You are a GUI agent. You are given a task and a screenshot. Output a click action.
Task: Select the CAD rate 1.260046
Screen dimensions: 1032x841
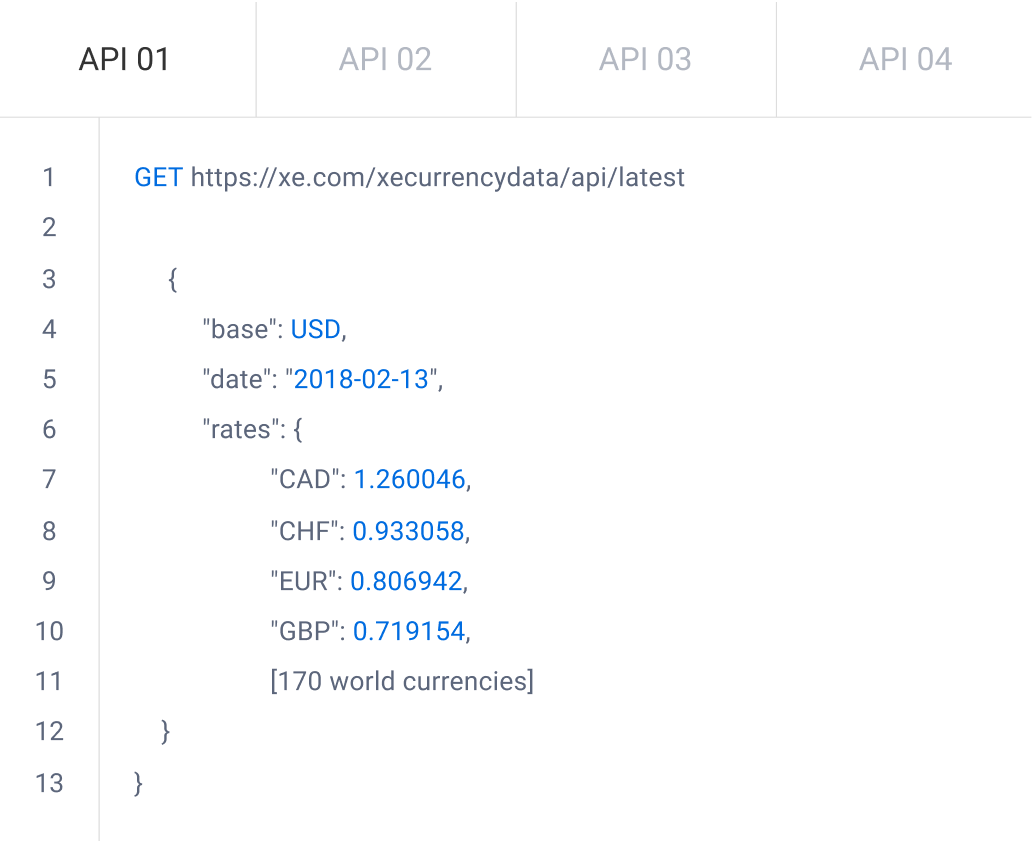tap(411, 480)
